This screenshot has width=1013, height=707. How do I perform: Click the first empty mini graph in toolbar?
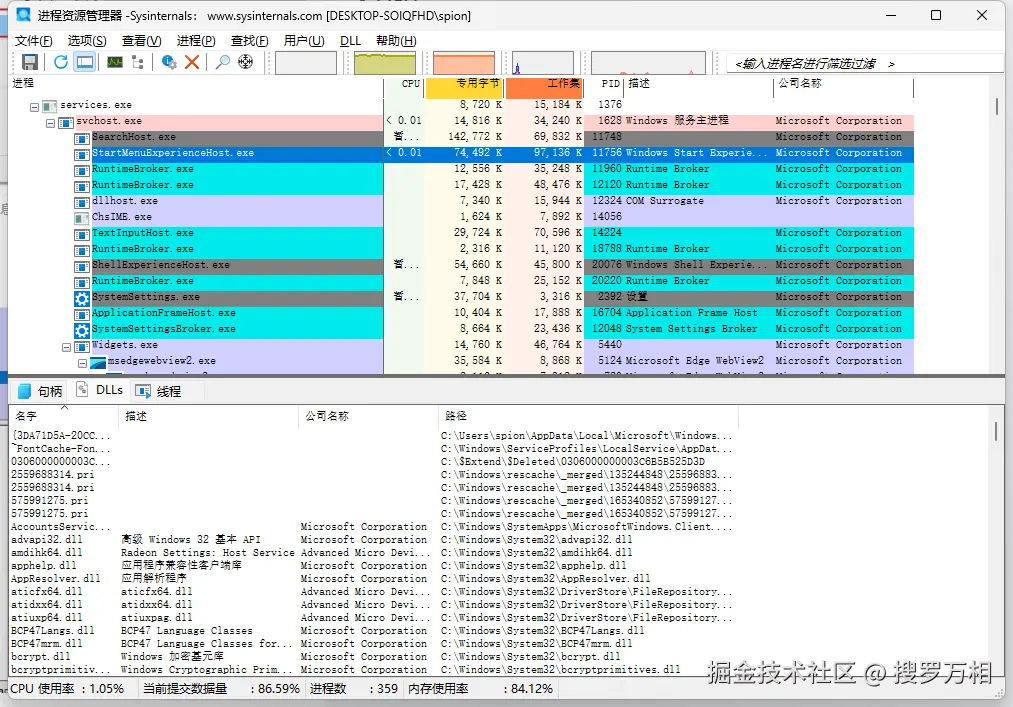click(306, 63)
